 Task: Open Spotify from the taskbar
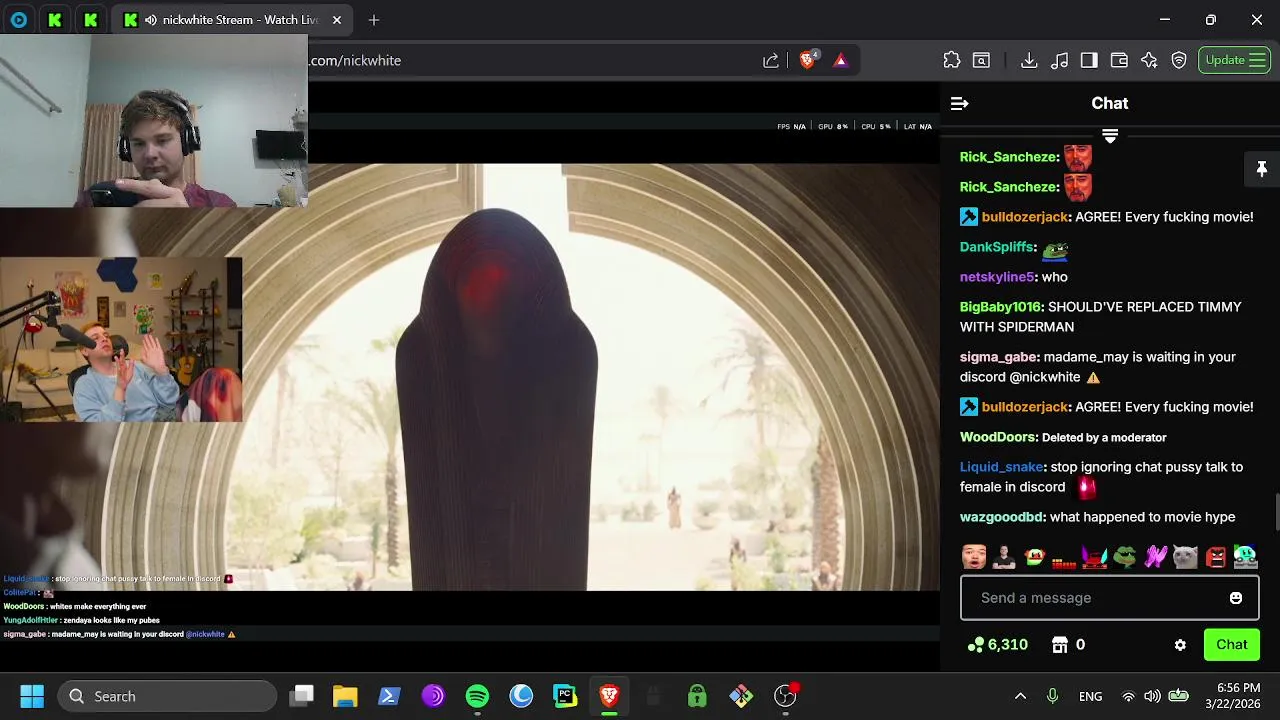477,696
